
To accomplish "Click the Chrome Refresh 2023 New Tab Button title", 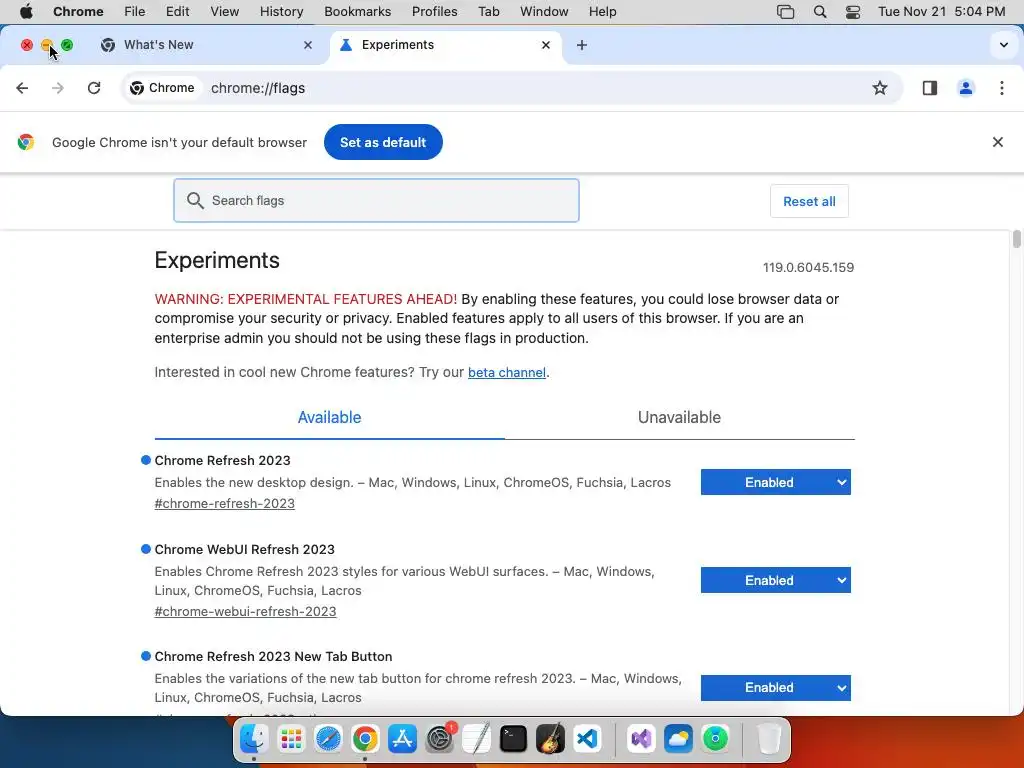I will click(273, 656).
